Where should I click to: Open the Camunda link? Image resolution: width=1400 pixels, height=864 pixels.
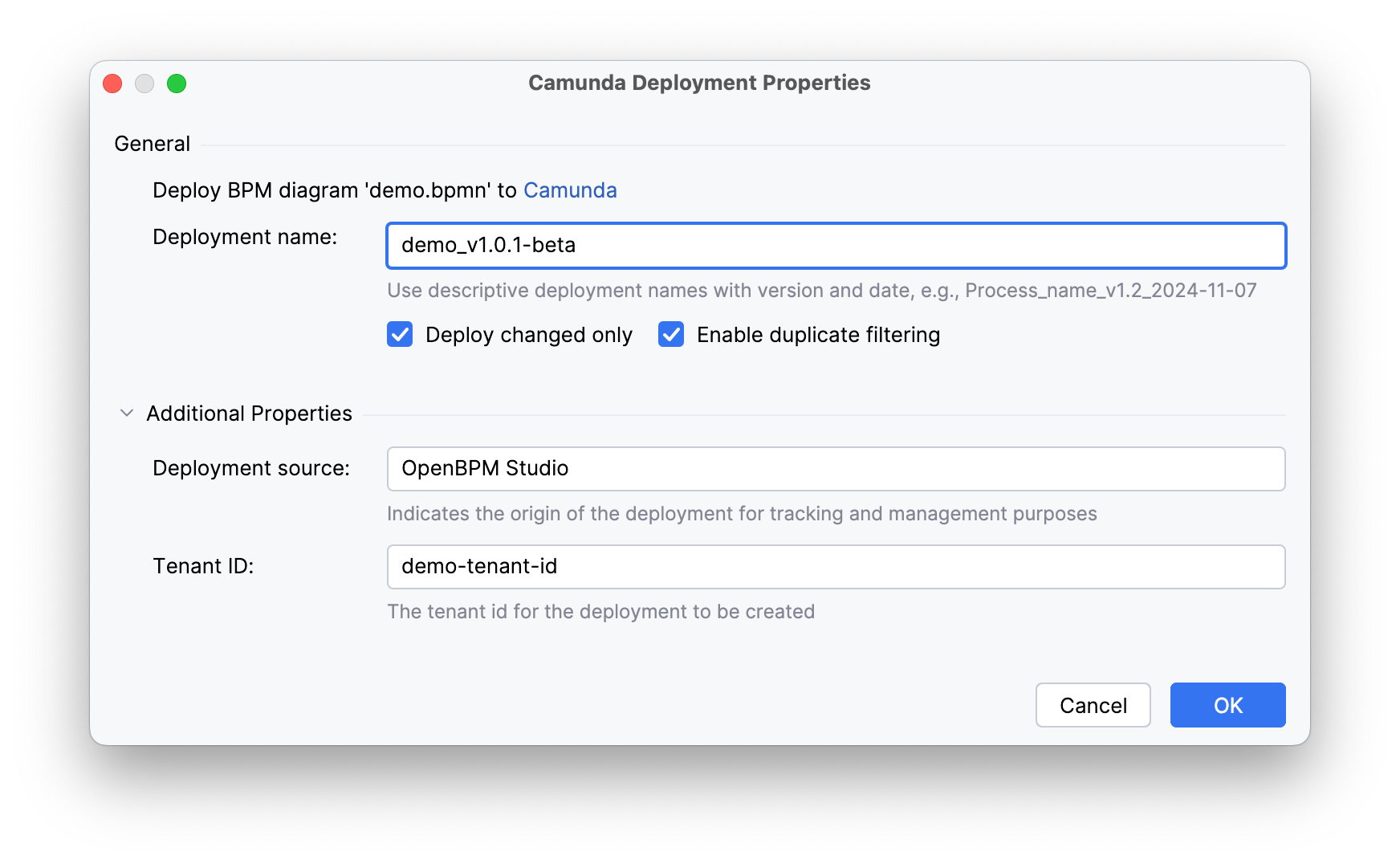(x=569, y=190)
